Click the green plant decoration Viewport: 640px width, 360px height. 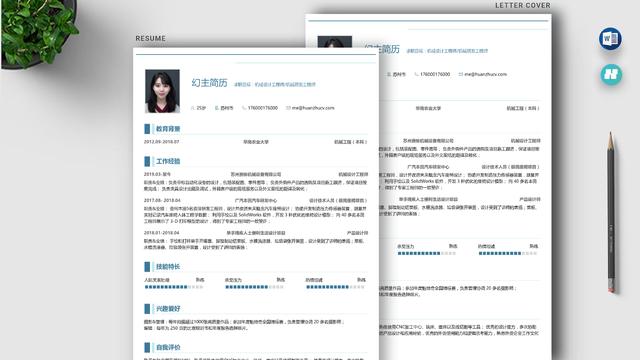[38, 32]
